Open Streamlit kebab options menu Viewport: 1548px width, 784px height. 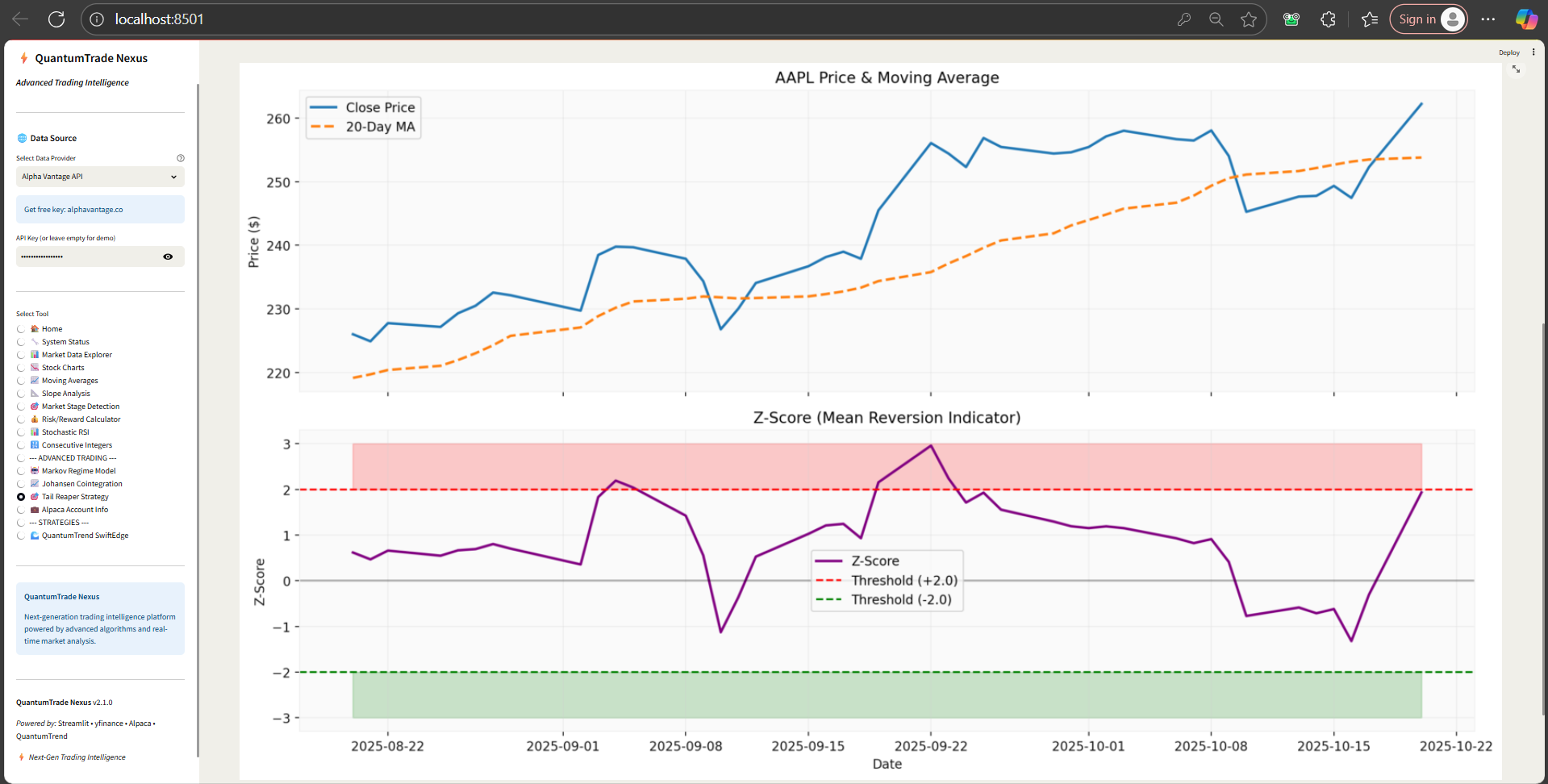pyautogui.click(x=1533, y=52)
